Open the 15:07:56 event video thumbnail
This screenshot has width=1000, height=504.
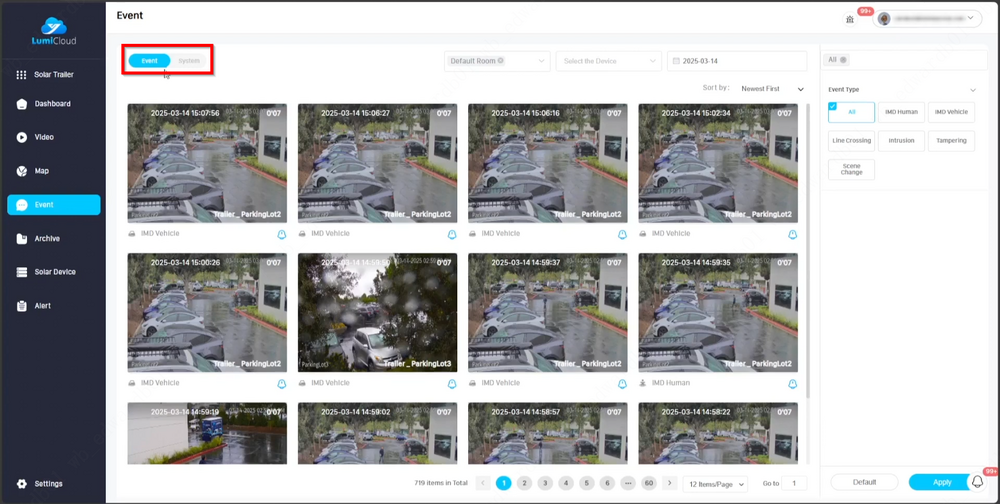(207, 163)
